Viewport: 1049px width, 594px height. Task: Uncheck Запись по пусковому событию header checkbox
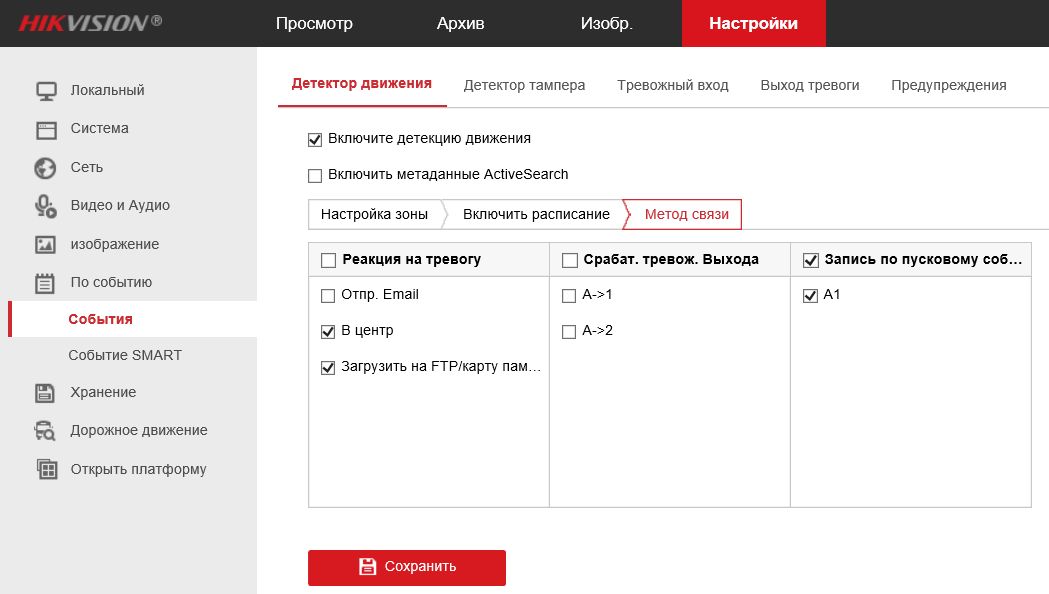click(811, 260)
